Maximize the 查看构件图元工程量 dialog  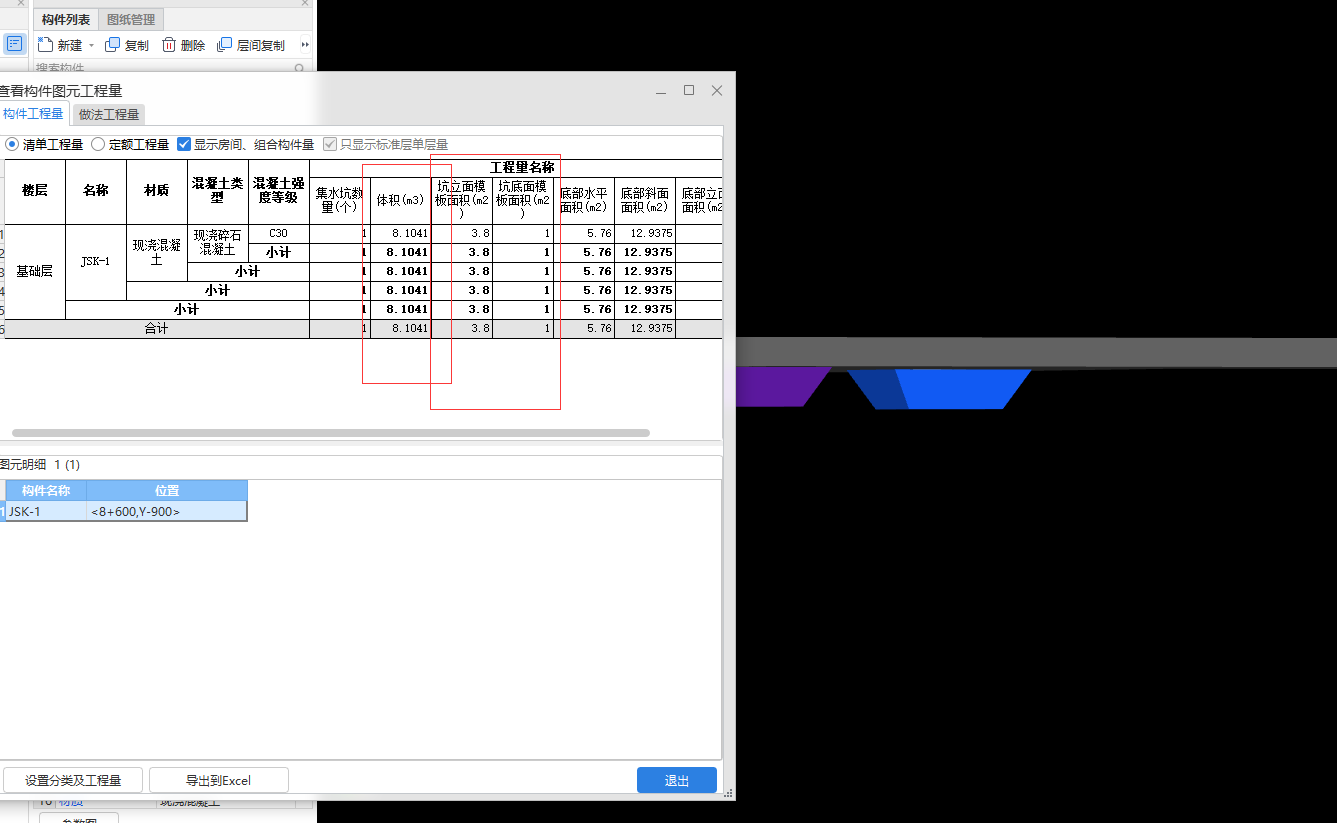point(689,91)
